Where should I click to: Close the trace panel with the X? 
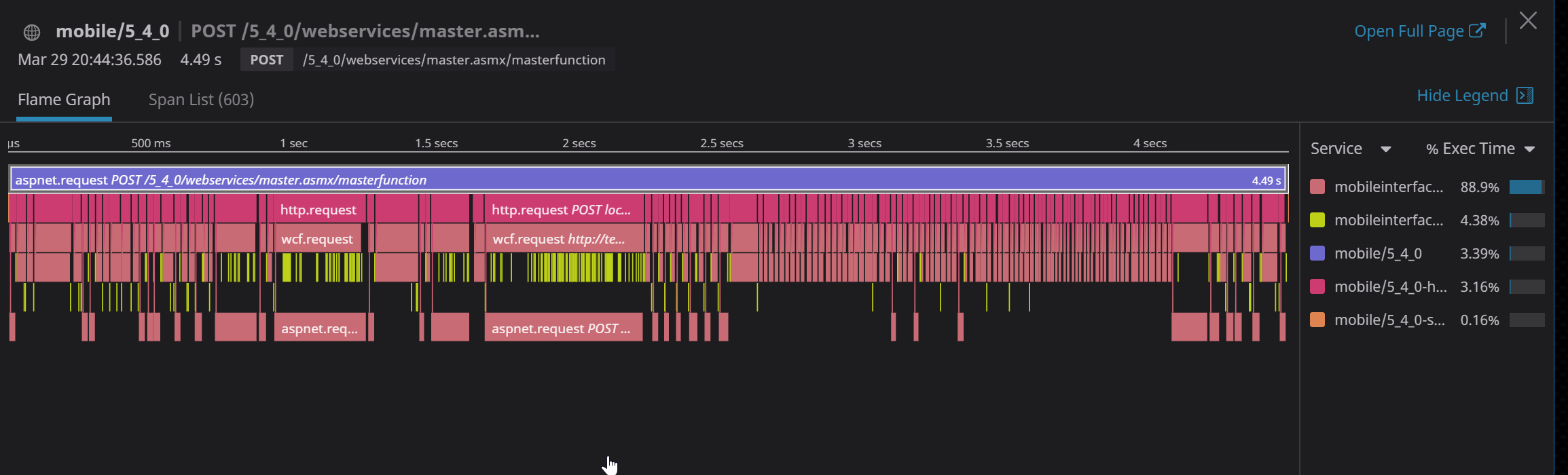click(x=1528, y=21)
